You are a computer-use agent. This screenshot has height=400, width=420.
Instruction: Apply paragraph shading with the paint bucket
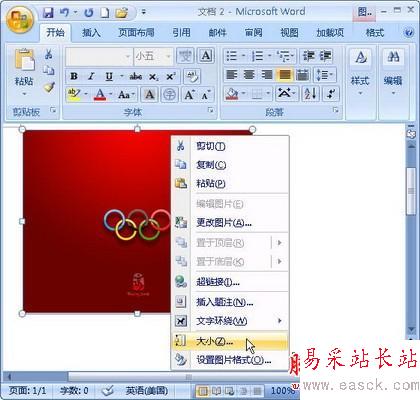(232, 94)
